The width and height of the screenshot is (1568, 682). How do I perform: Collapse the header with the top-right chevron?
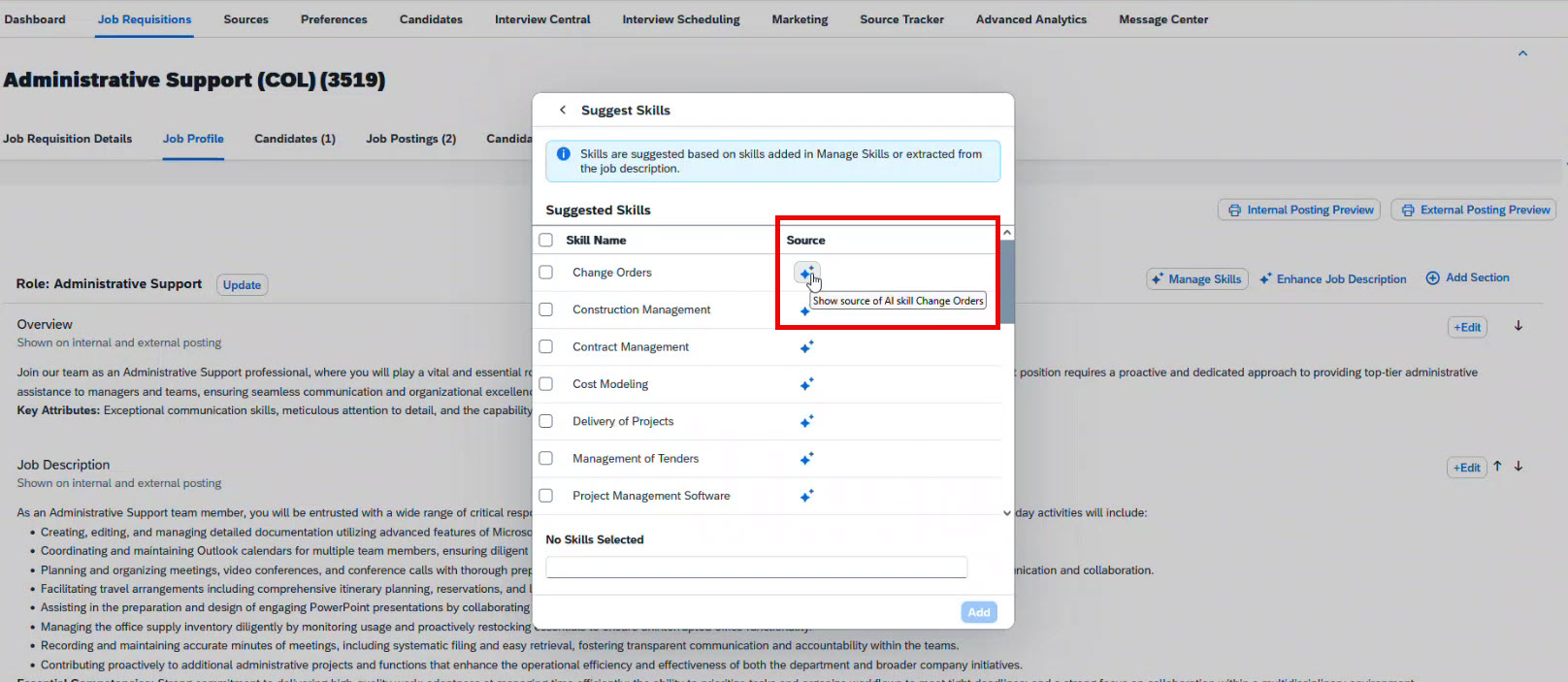tap(1522, 53)
